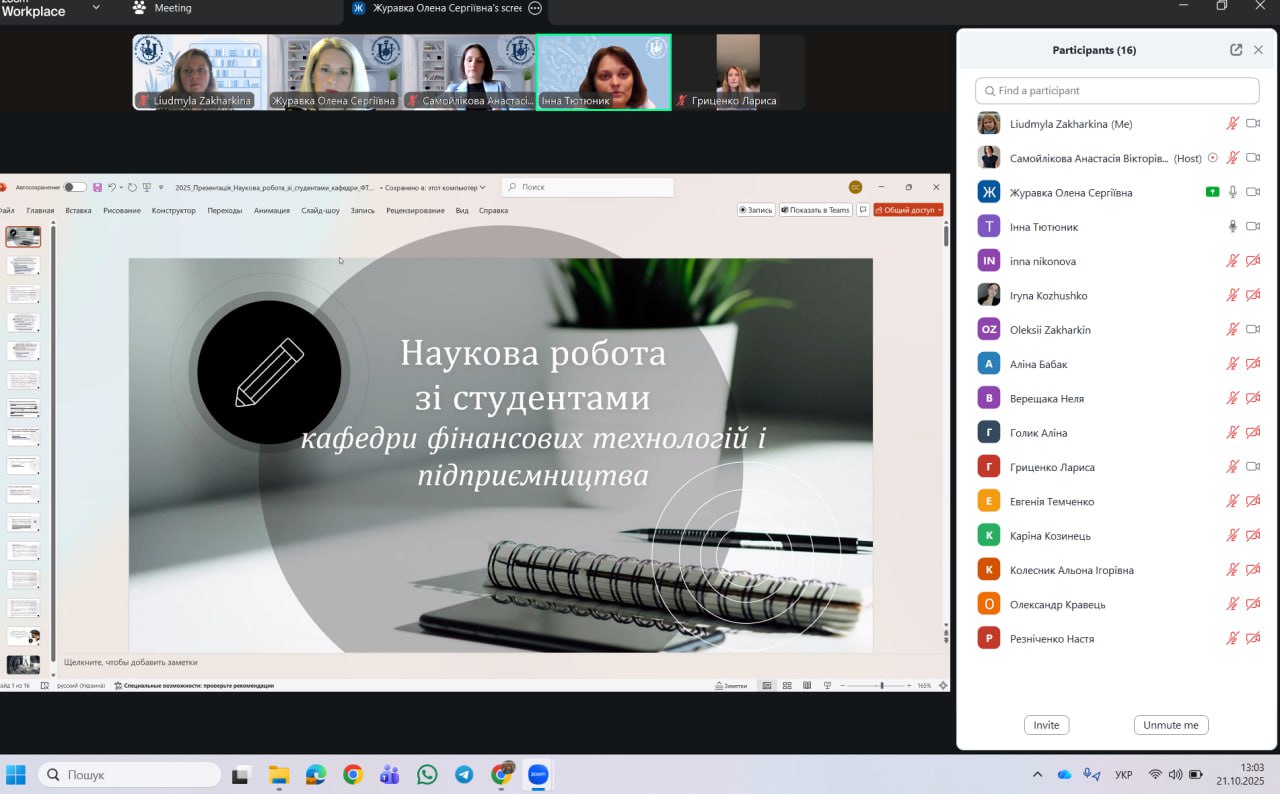Toggle video camera icon for Liudmyla Zakharkina (Me)

tap(1253, 124)
